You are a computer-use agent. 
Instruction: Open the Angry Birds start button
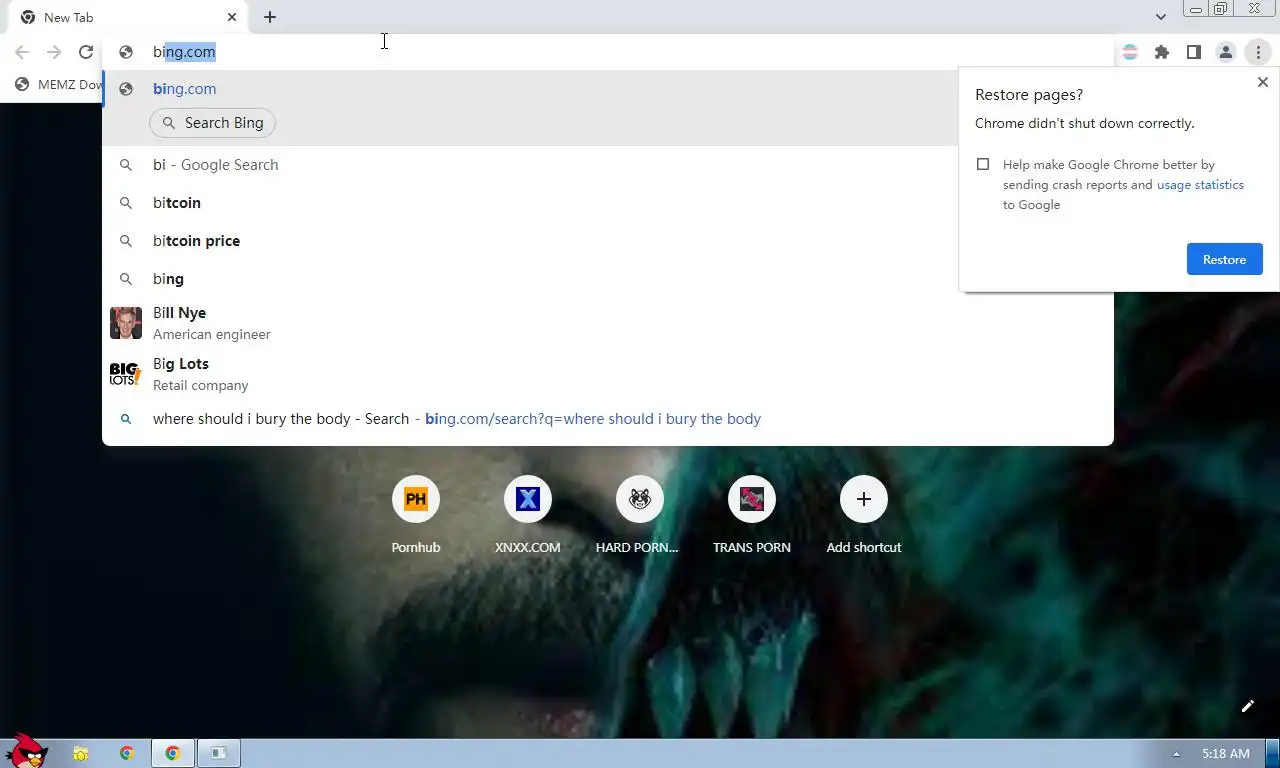pos(26,751)
